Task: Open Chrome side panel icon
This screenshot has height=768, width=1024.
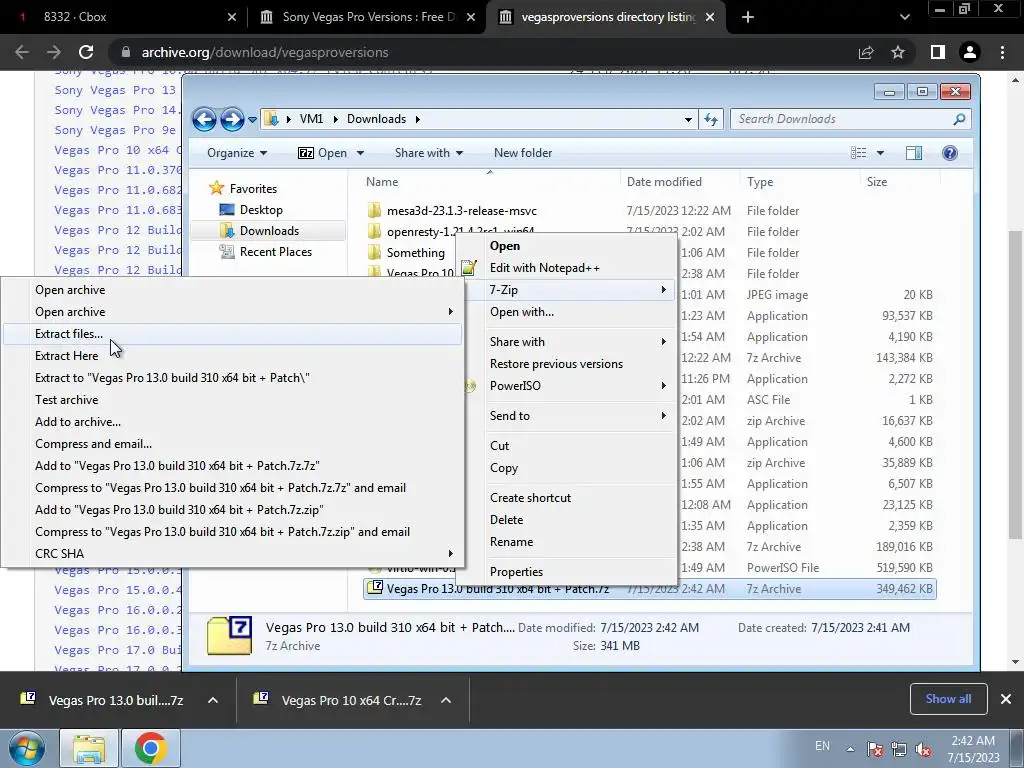Action: 938,52
